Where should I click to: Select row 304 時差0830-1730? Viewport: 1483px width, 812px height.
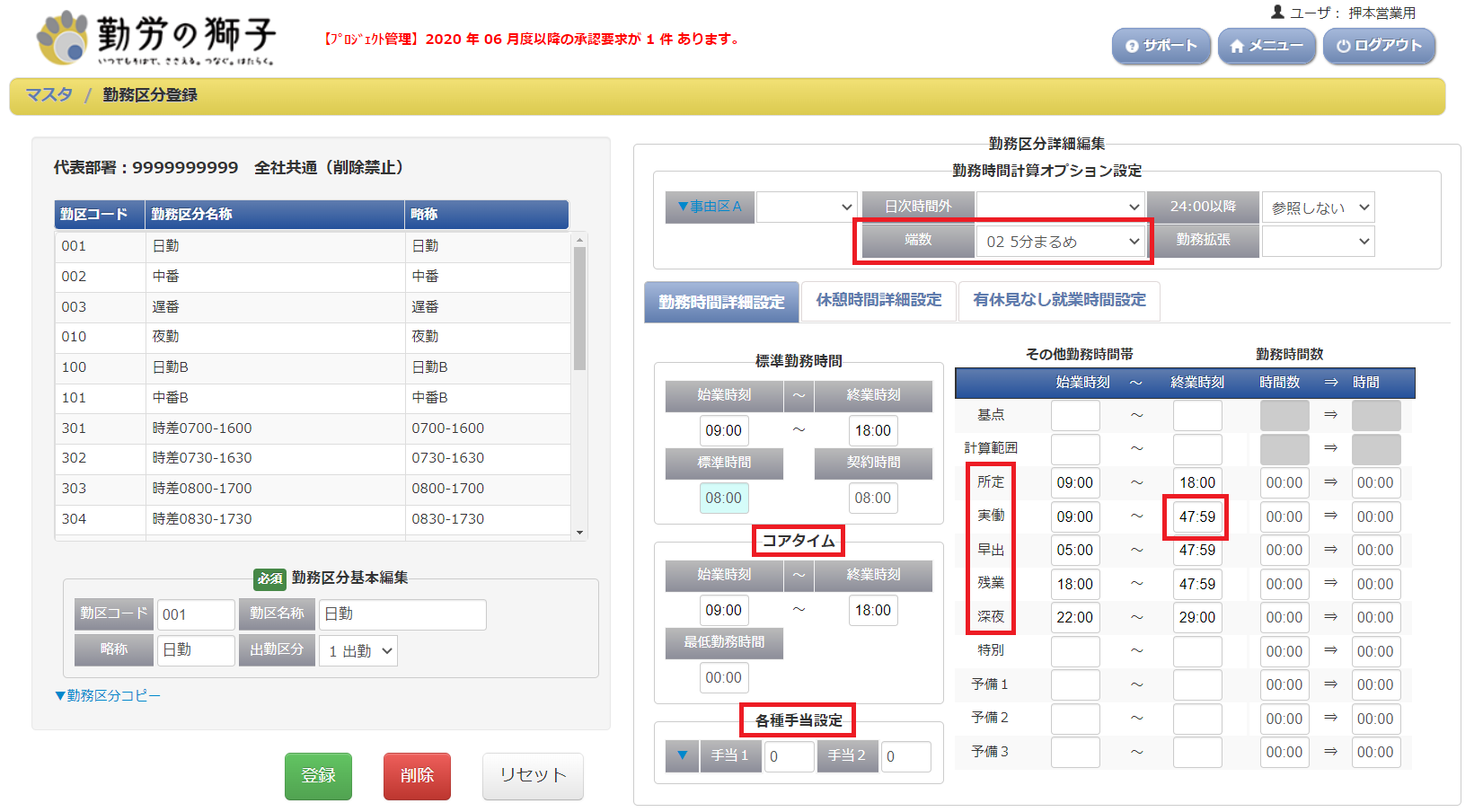313,519
